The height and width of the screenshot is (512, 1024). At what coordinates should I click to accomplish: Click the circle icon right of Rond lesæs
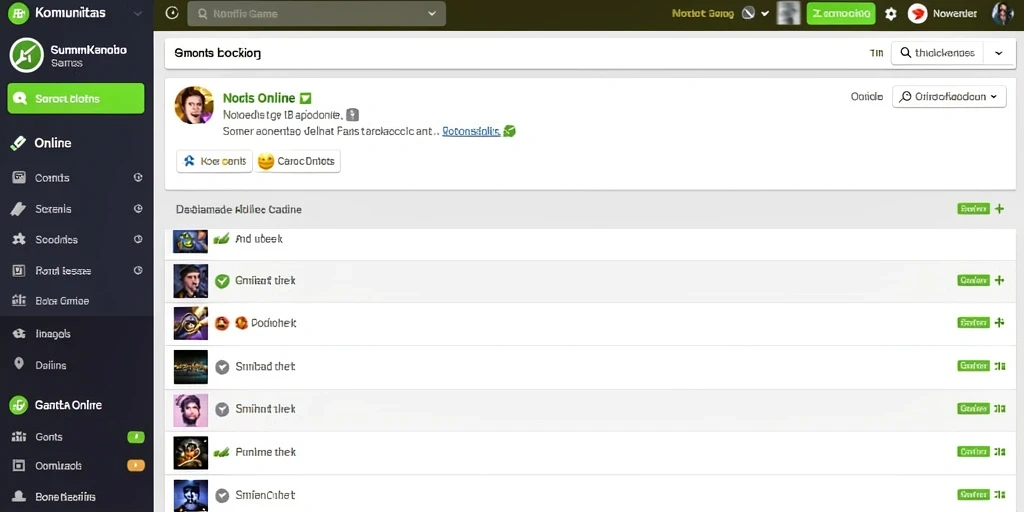pyautogui.click(x=138, y=270)
